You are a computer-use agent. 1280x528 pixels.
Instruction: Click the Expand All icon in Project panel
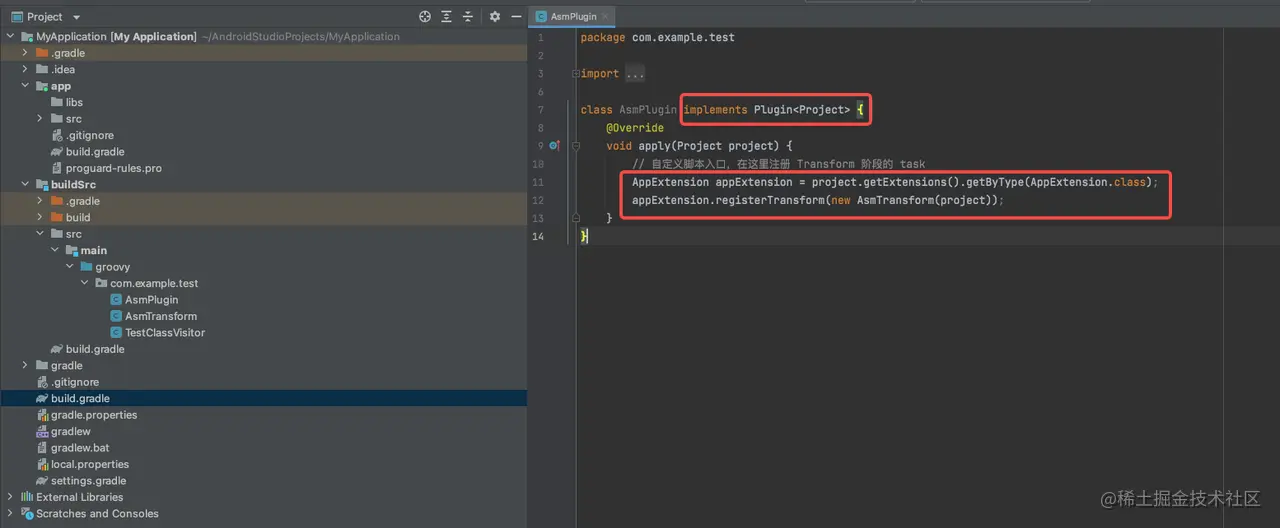click(446, 17)
